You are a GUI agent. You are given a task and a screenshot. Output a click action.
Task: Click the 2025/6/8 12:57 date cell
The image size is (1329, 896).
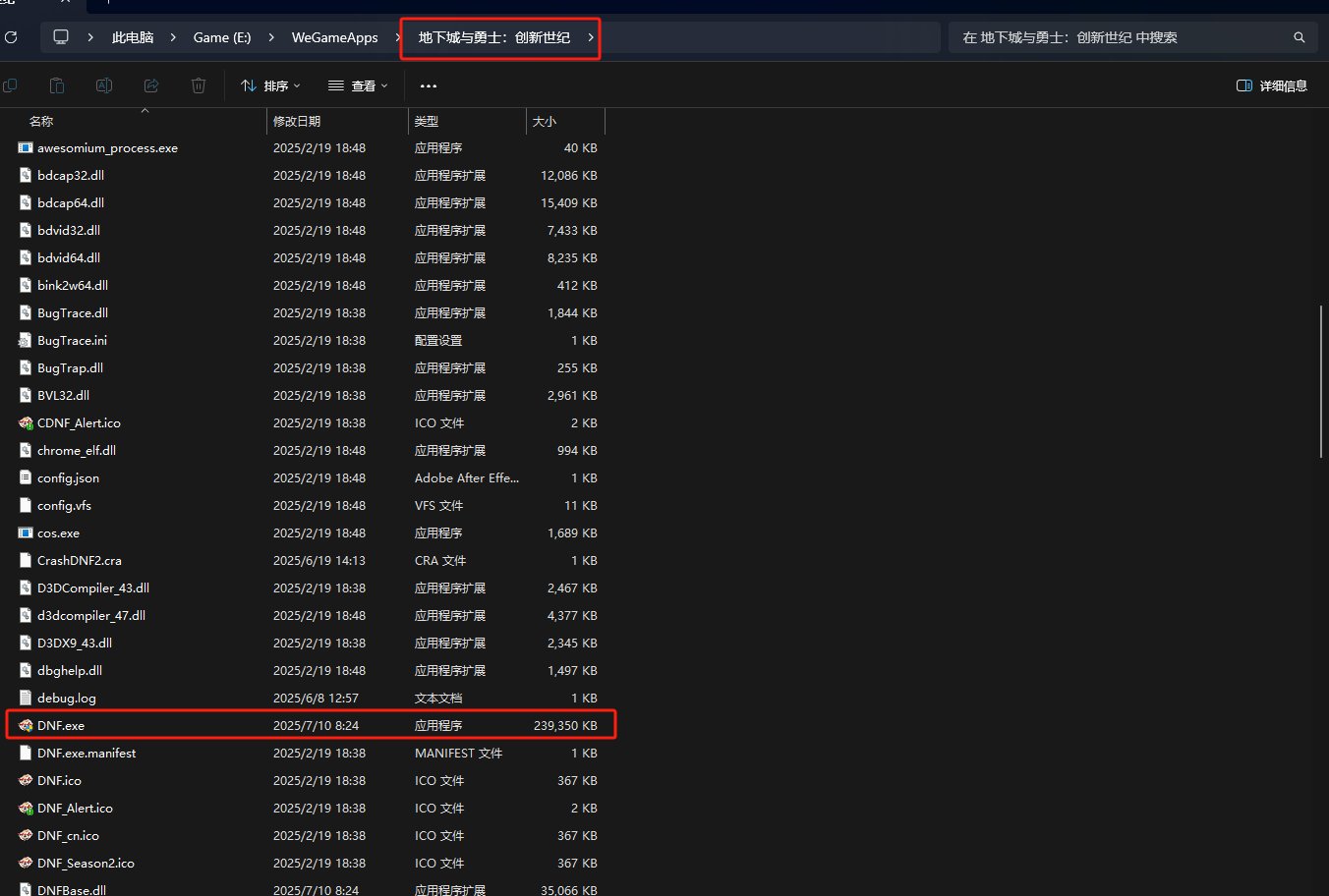pyautogui.click(x=316, y=698)
